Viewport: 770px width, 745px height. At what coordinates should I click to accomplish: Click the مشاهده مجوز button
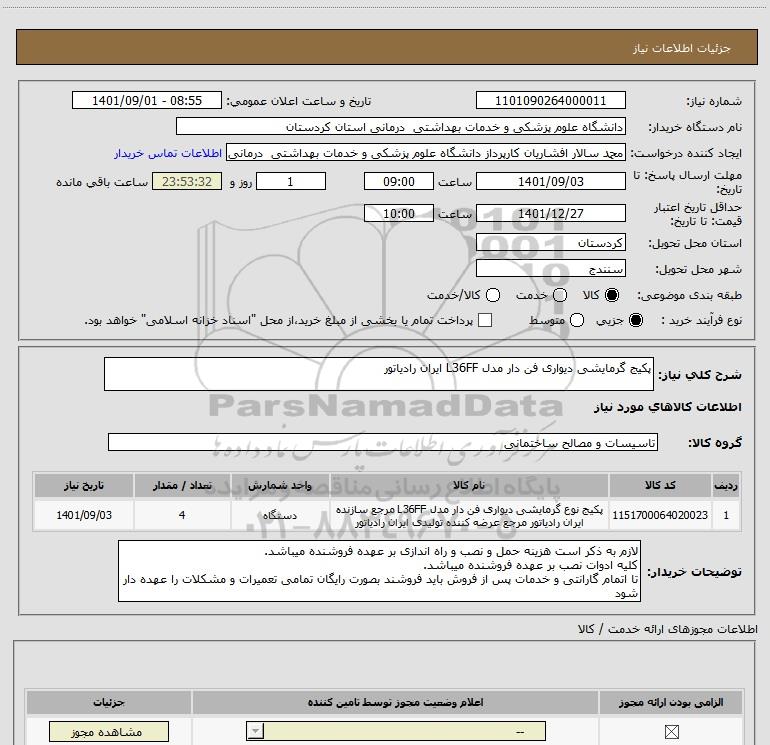pyautogui.click(x=109, y=732)
